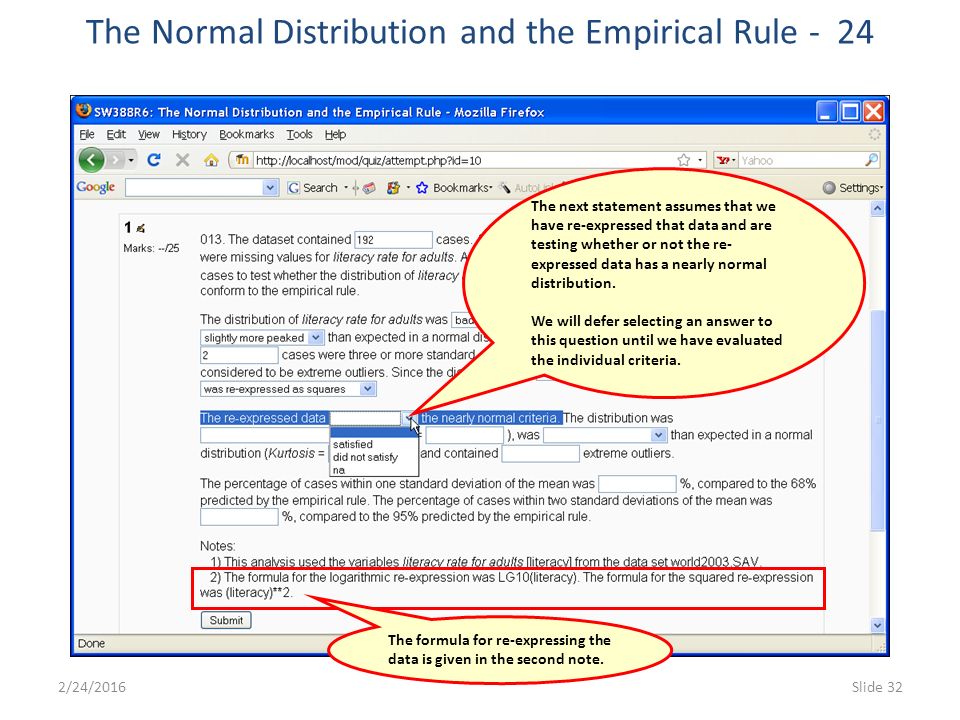This screenshot has width=960, height=720.
Task: Click the page scrollbar up arrow
Action: pyautogui.click(x=877, y=209)
